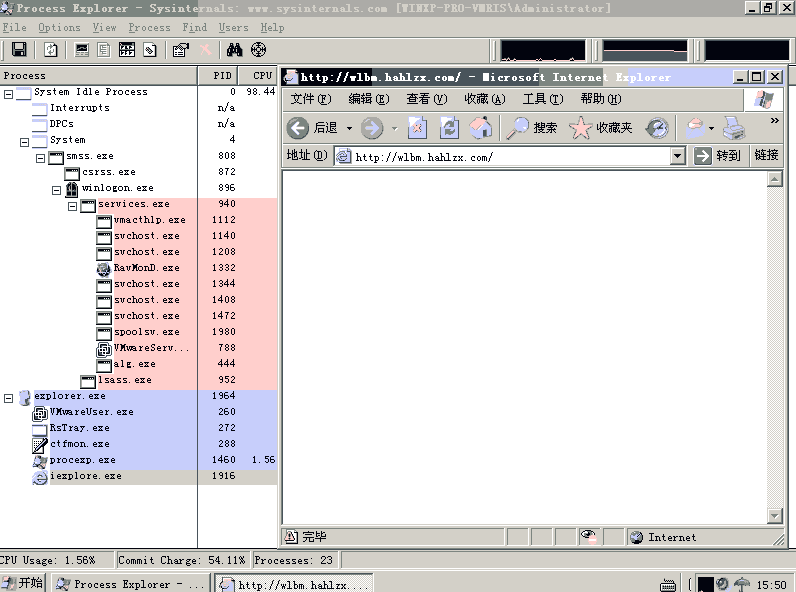Select the procexp.exe process row

pyautogui.click(x=139, y=460)
